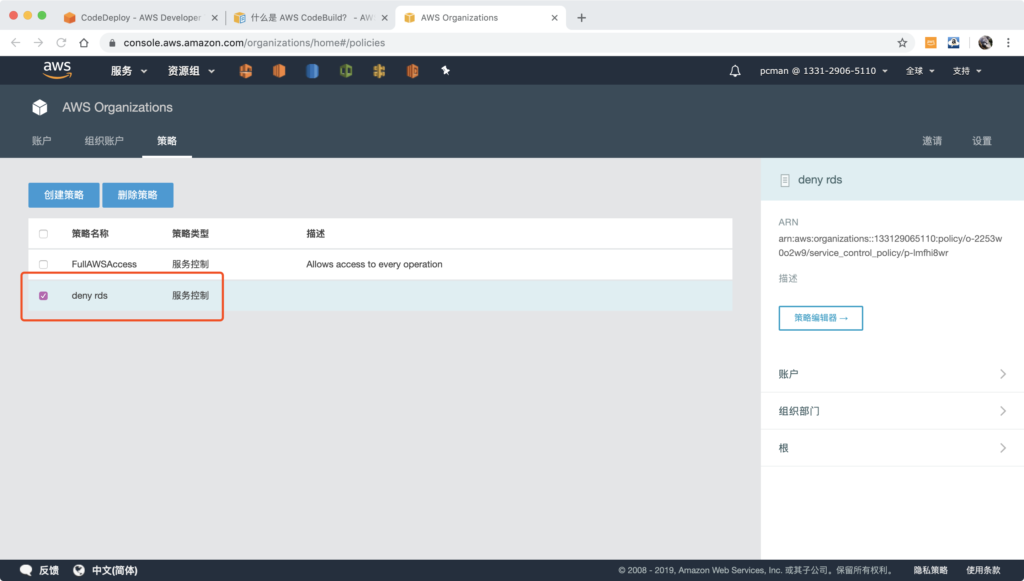Go to browser home page icon
Image resolution: width=1024 pixels, height=581 pixels.
pyautogui.click(x=84, y=43)
